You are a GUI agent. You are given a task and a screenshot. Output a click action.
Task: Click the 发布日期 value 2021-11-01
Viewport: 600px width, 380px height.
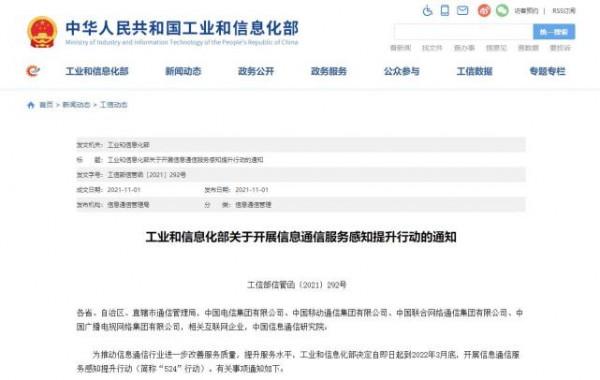[x=252, y=190]
